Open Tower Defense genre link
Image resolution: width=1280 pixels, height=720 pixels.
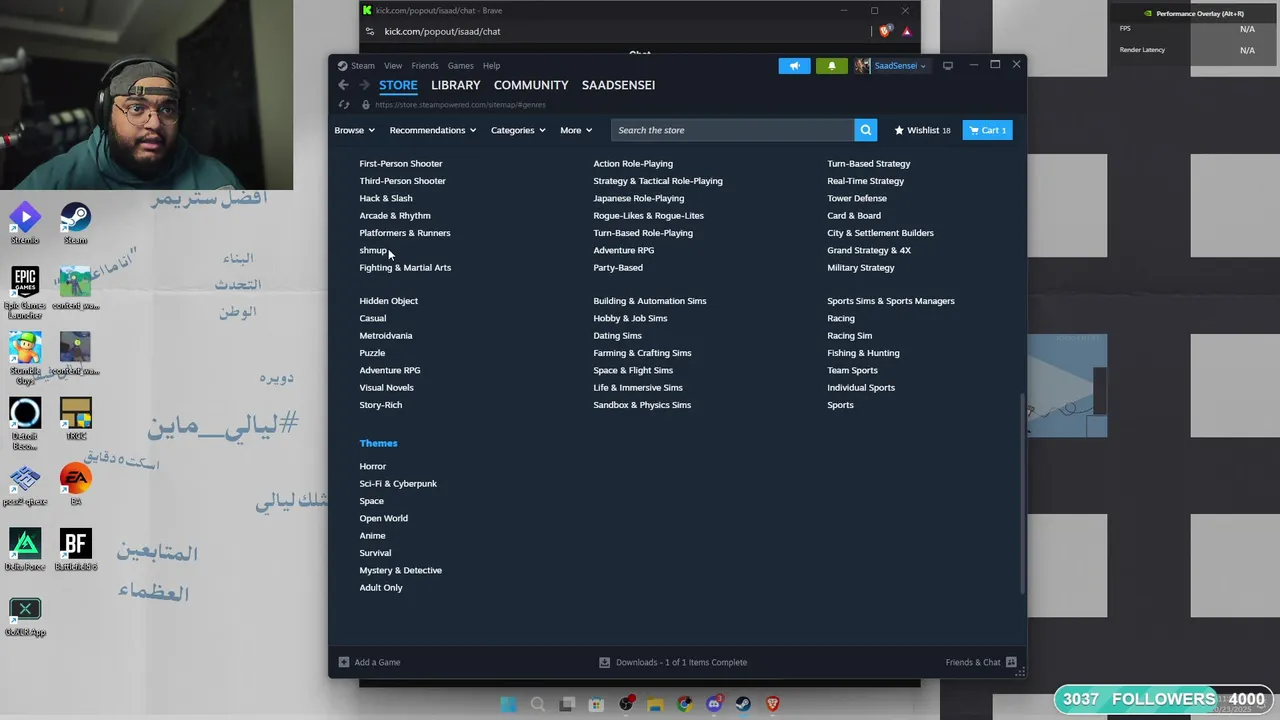[857, 198]
